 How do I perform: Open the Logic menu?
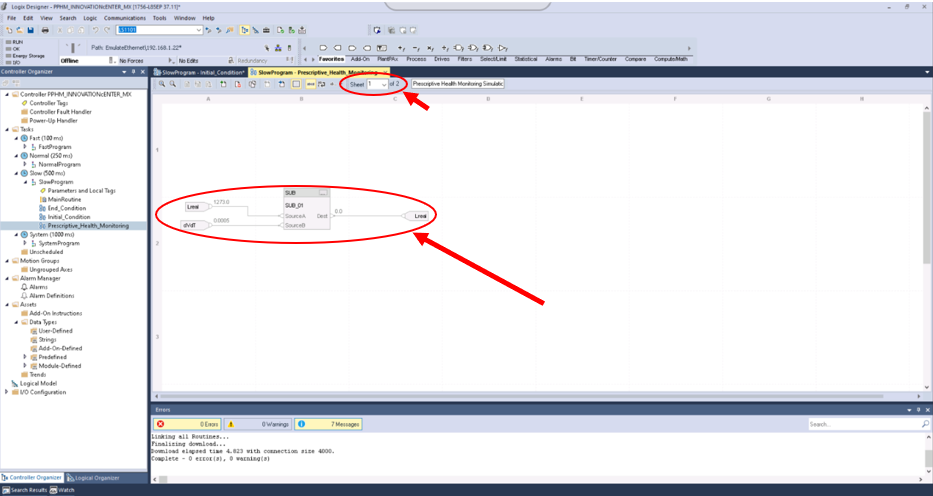[90, 18]
